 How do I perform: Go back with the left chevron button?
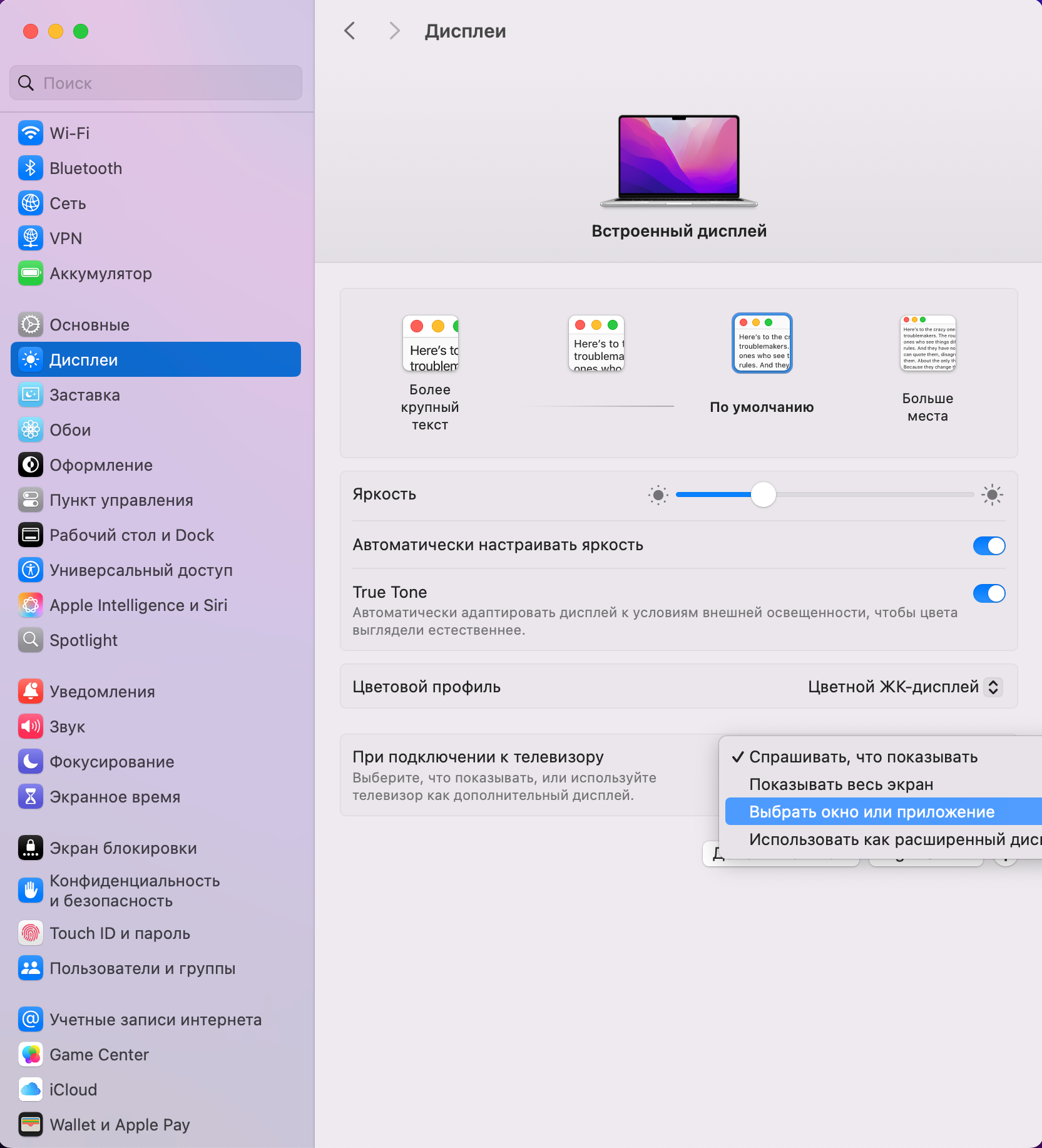pyautogui.click(x=350, y=31)
